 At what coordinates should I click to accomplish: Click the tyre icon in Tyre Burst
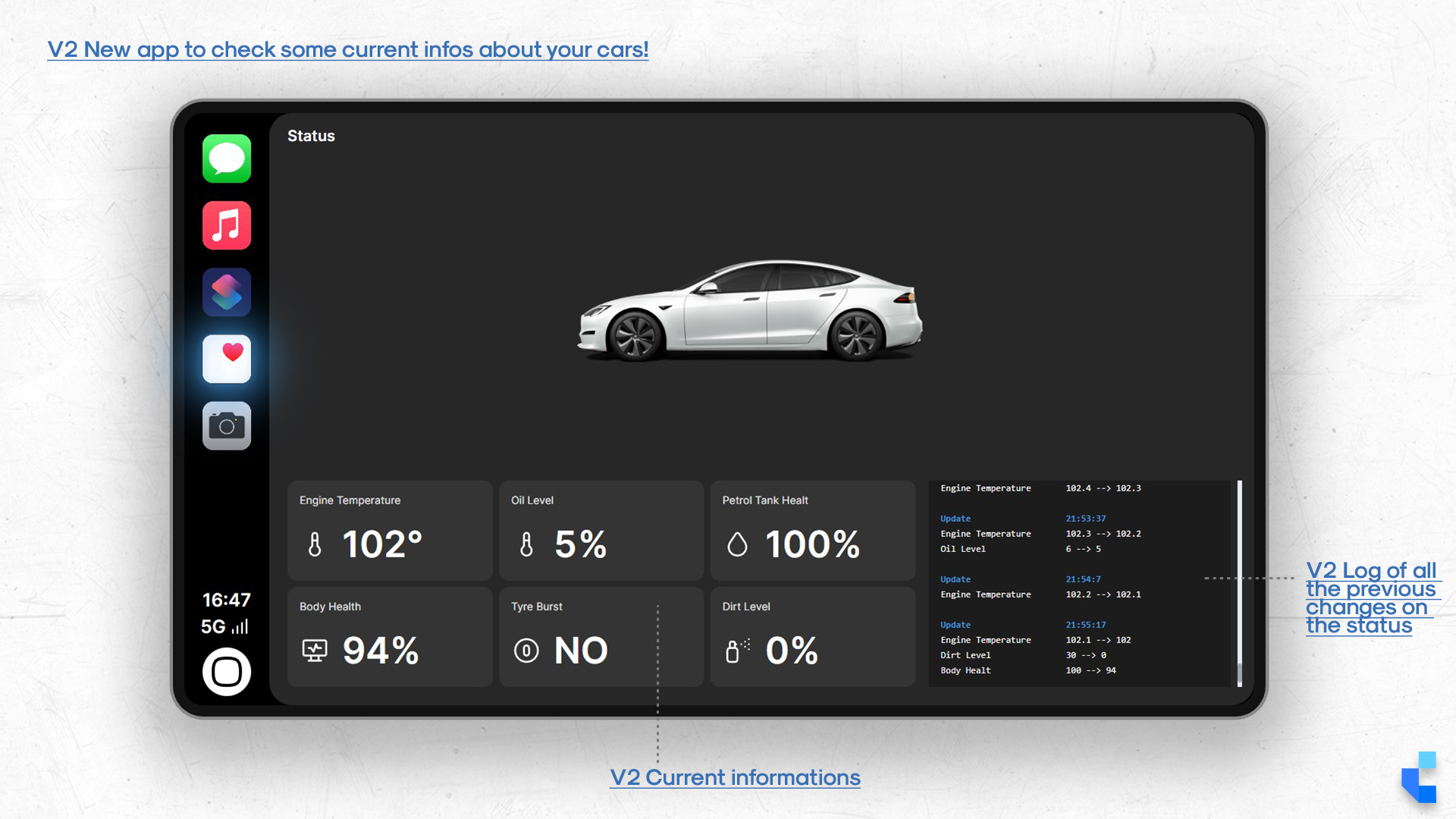pos(526,651)
